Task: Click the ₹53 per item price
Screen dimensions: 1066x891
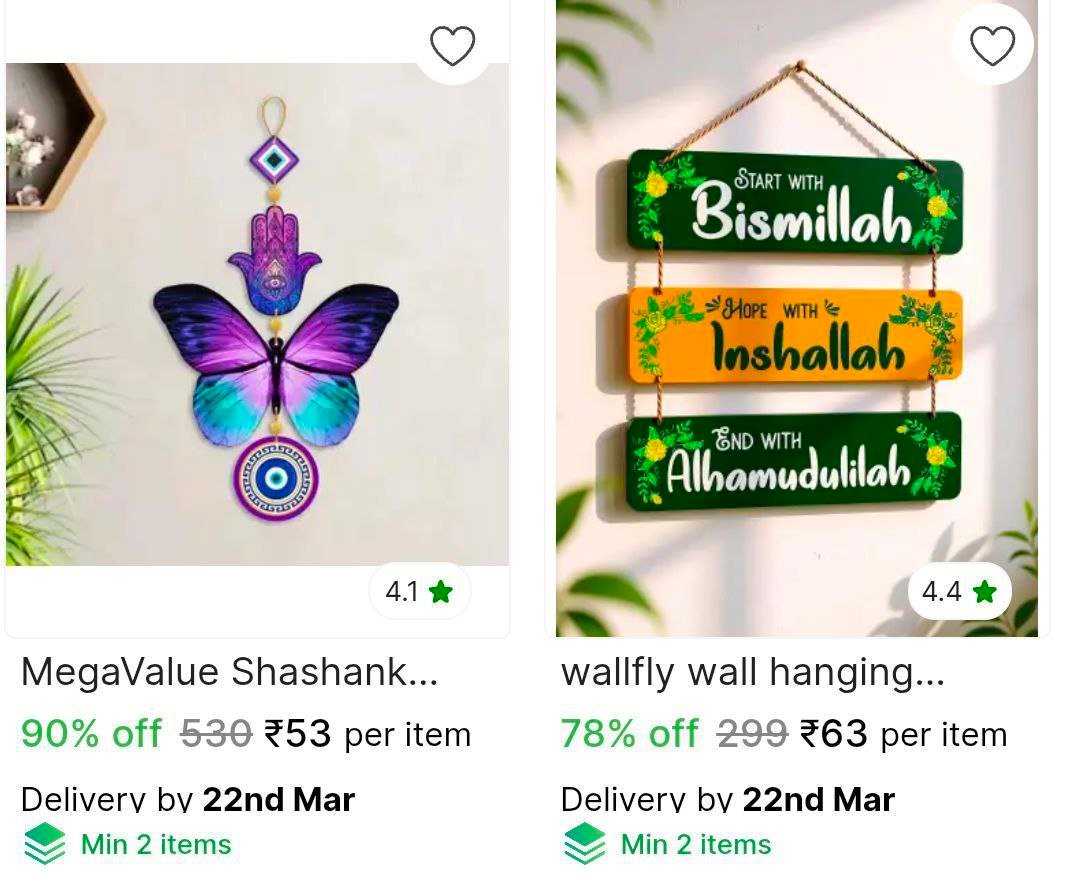Action: [x=367, y=734]
